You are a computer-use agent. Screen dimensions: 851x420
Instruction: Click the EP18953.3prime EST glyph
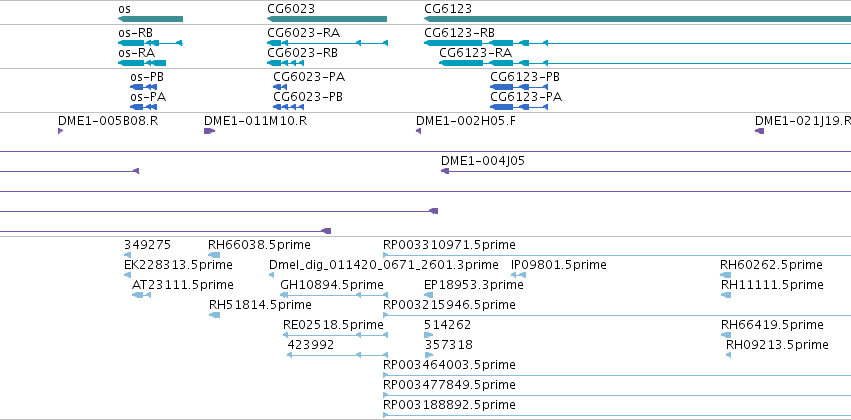[x=428, y=295]
